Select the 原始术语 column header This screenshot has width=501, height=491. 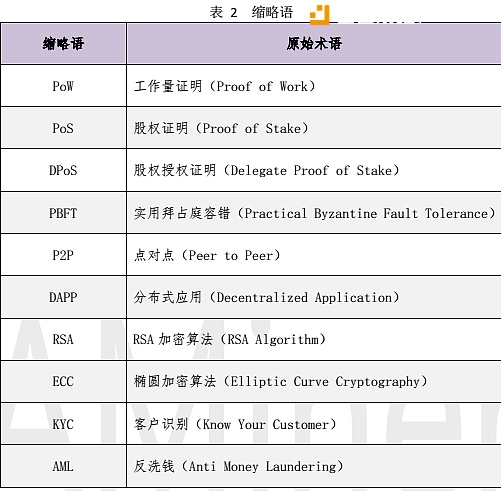[314, 44]
